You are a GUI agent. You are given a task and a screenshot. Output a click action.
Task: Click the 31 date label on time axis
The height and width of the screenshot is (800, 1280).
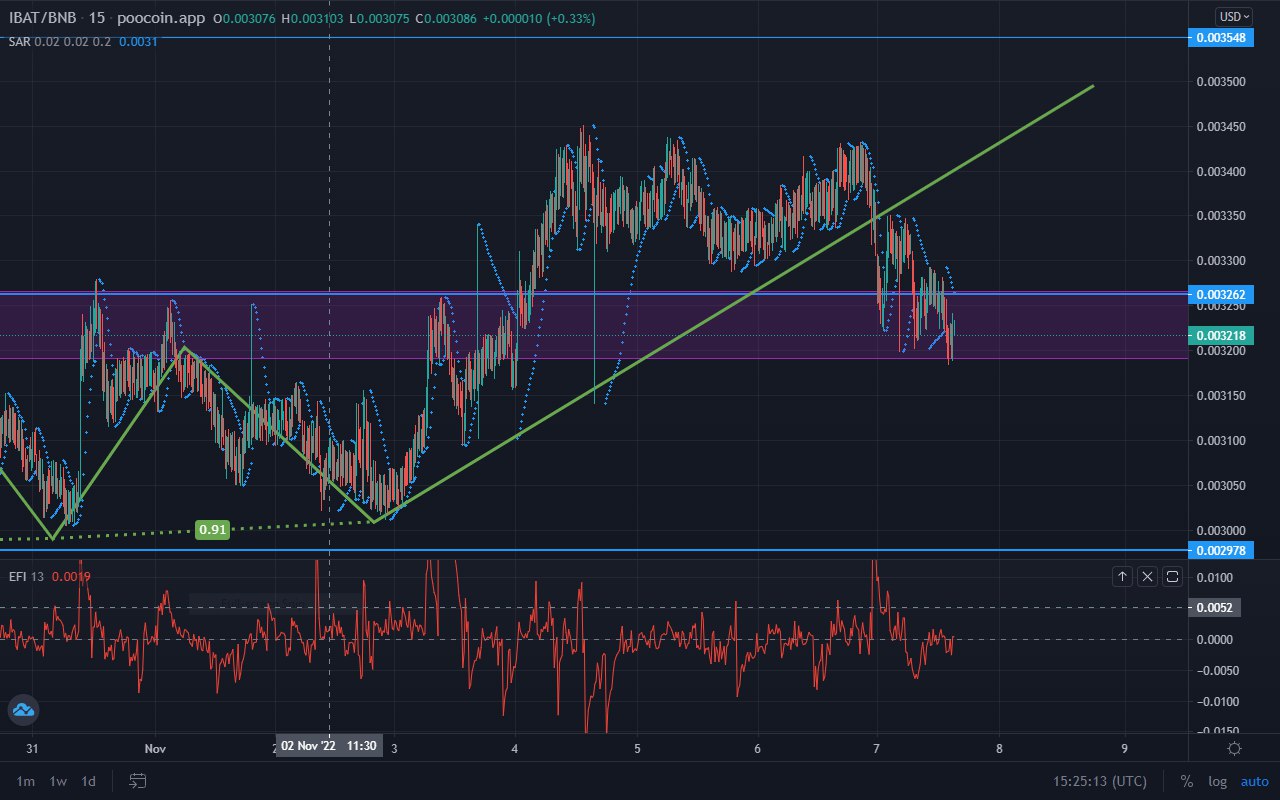33,748
